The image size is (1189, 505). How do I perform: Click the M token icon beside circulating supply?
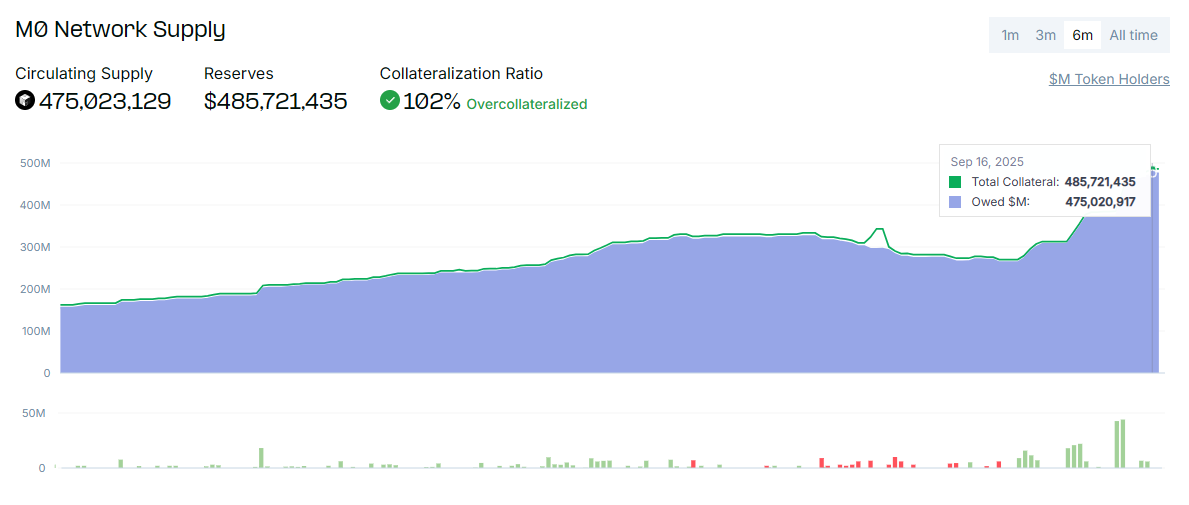pos(25,100)
